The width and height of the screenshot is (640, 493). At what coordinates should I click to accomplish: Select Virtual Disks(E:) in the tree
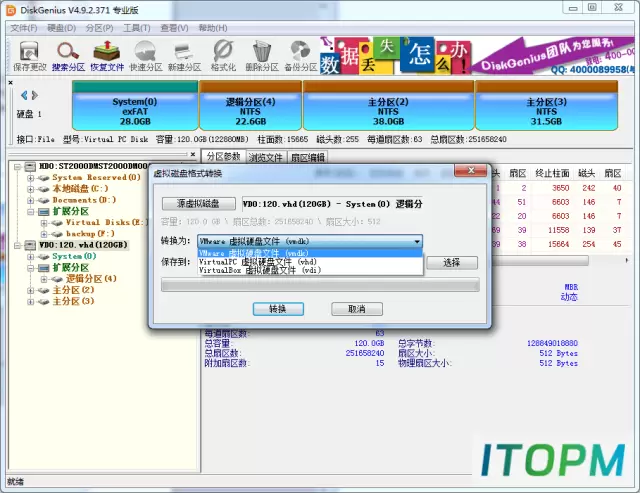tap(105, 222)
